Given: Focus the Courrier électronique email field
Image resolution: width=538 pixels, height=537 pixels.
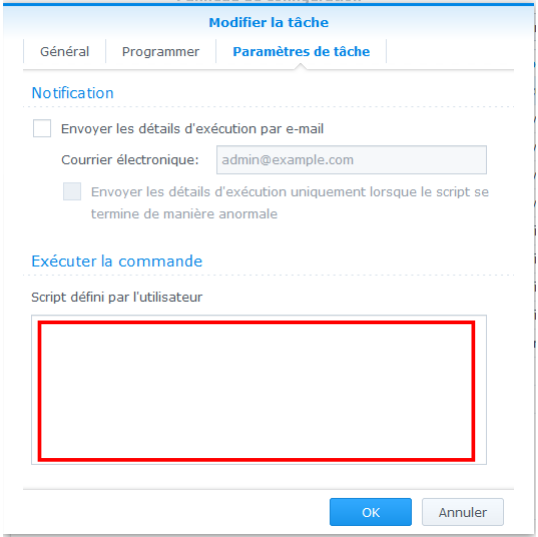Looking at the screenshot, I should coord(351,160).
